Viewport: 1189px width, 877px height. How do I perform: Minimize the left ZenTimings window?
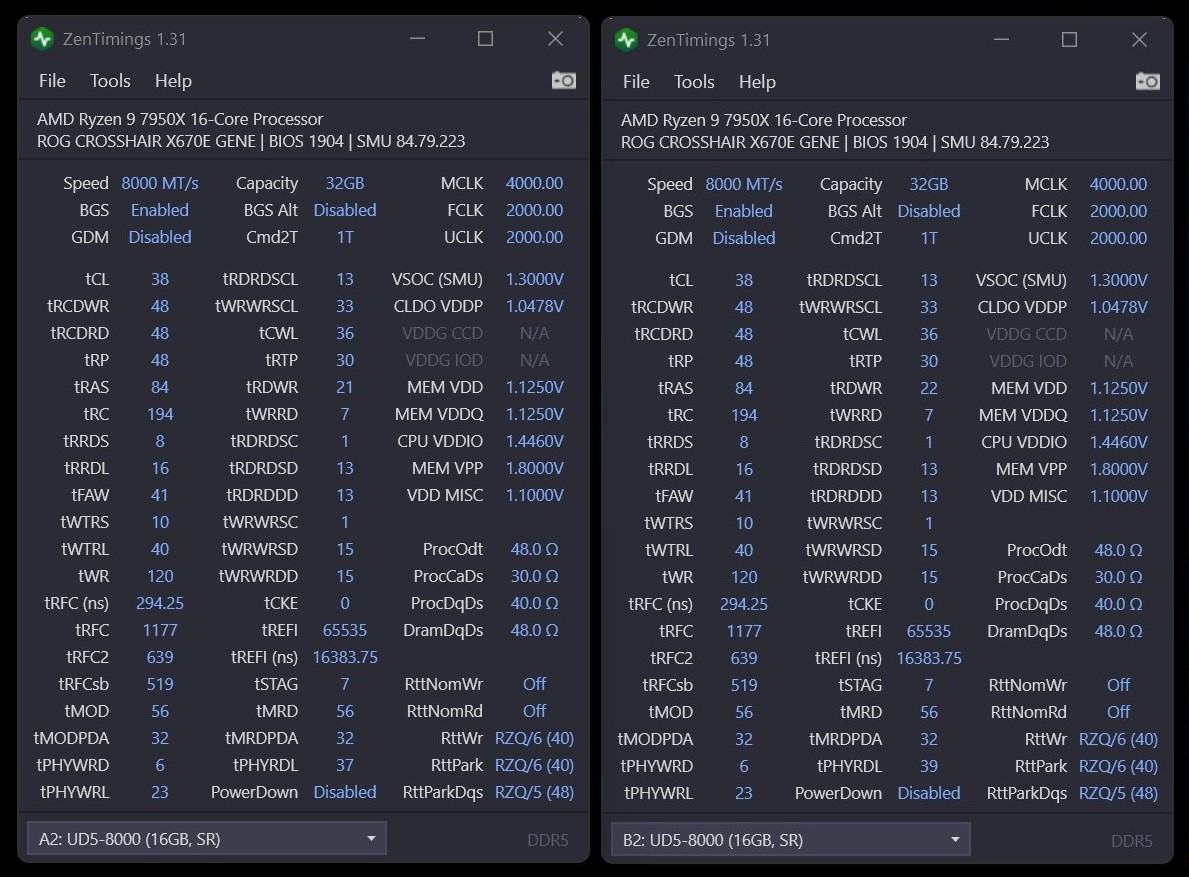pos(417,39)
